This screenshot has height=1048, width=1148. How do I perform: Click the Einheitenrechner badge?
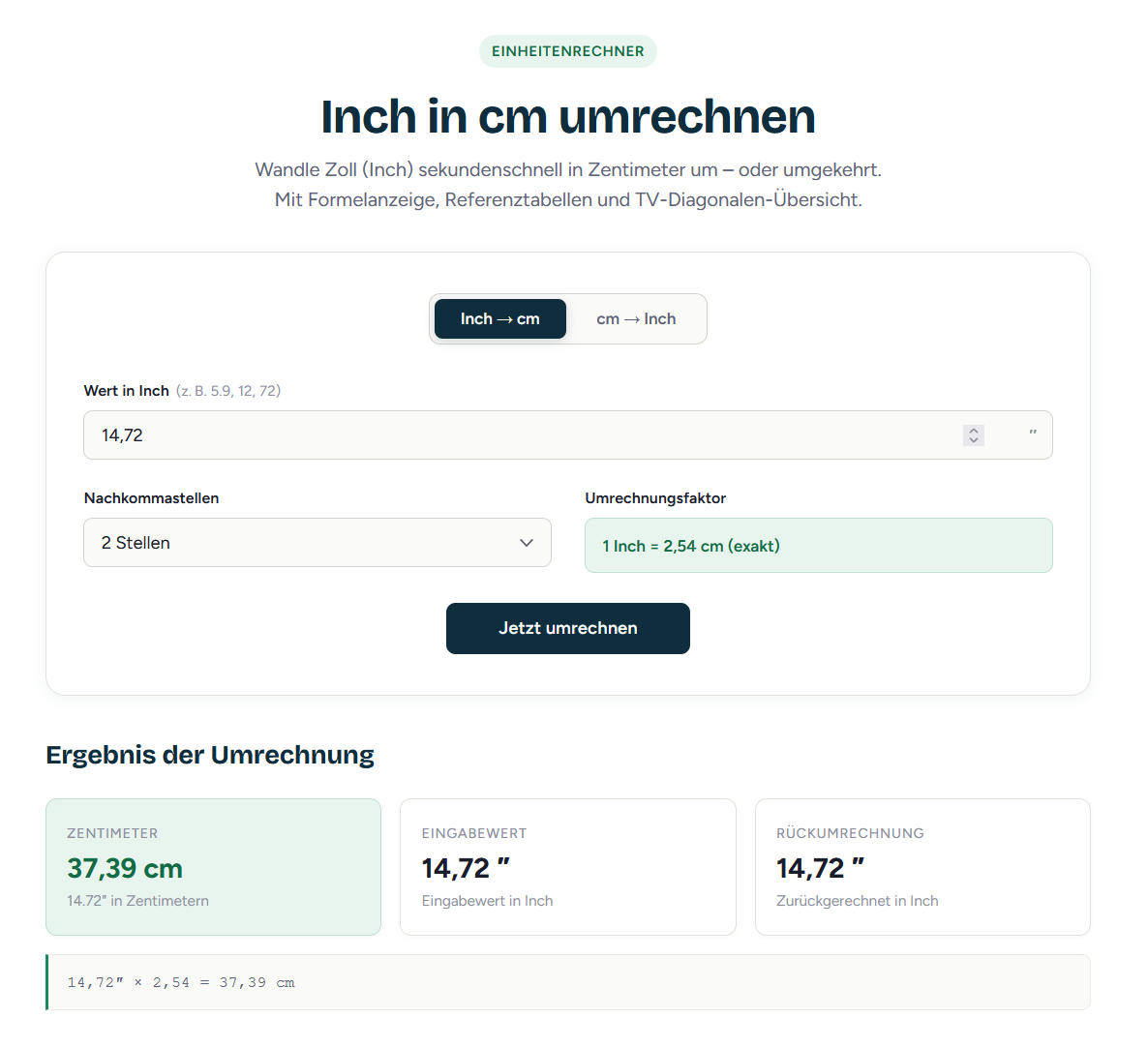(567, 51)
